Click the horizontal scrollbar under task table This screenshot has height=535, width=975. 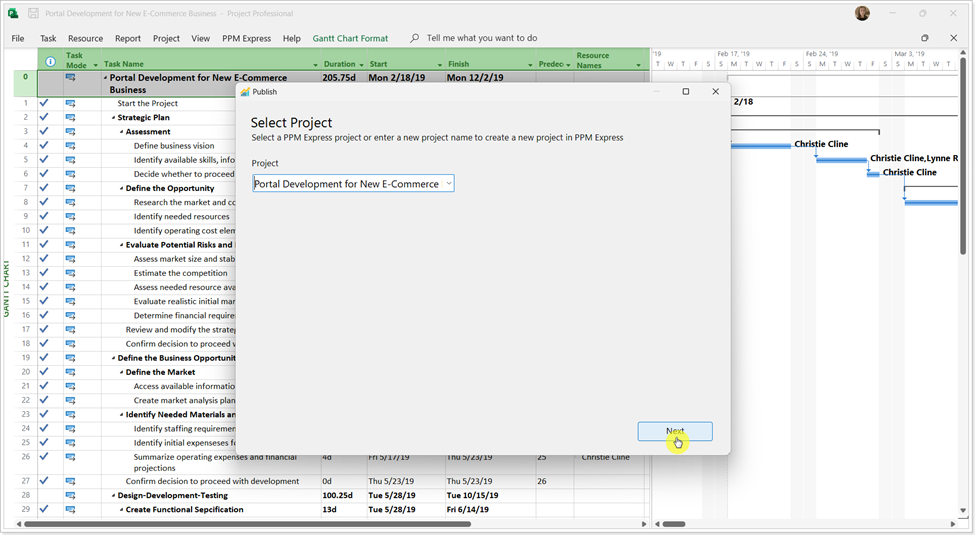click(x=247, y=524)
